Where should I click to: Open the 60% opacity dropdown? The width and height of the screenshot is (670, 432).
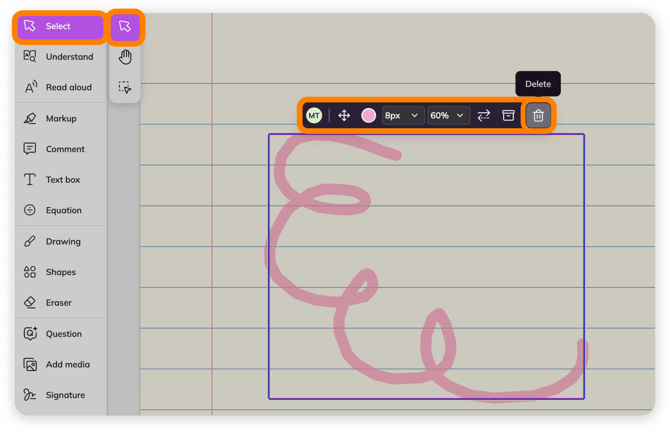(x=448, y=115)
